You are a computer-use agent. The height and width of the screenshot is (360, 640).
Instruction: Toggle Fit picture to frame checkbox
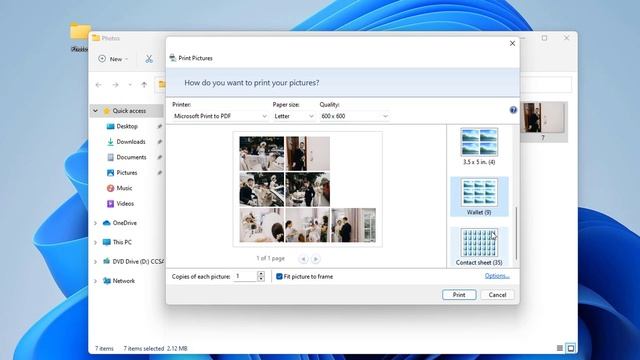click(x=279, y=276)
